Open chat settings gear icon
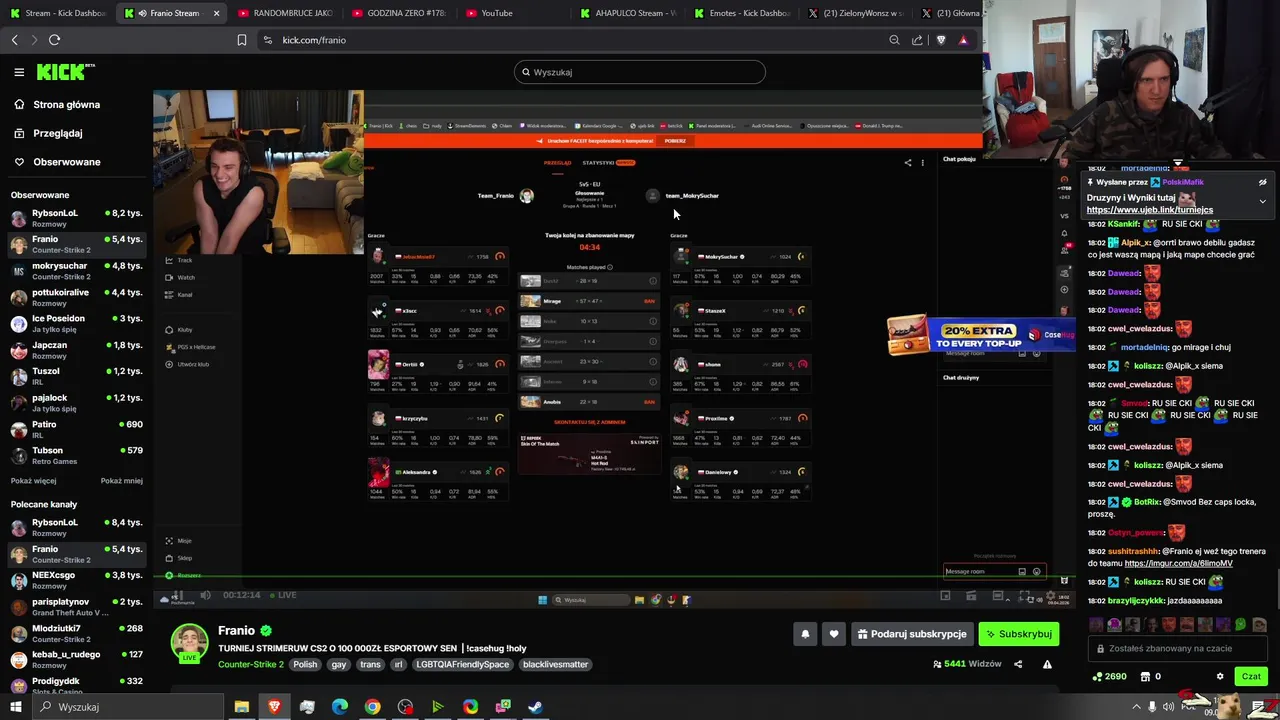Screen dimensions: 1280x720 click(x=1219, y=677)
